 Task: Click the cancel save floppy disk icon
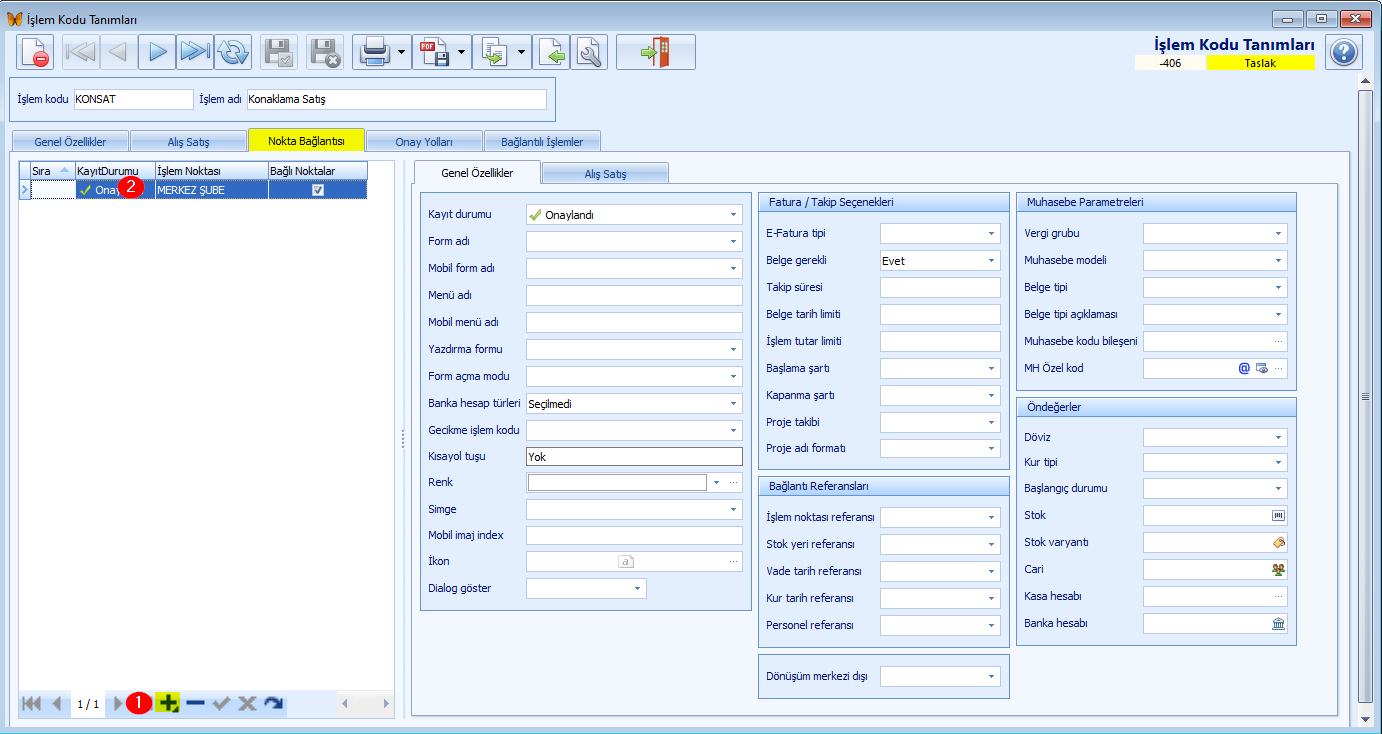[325, 52]
